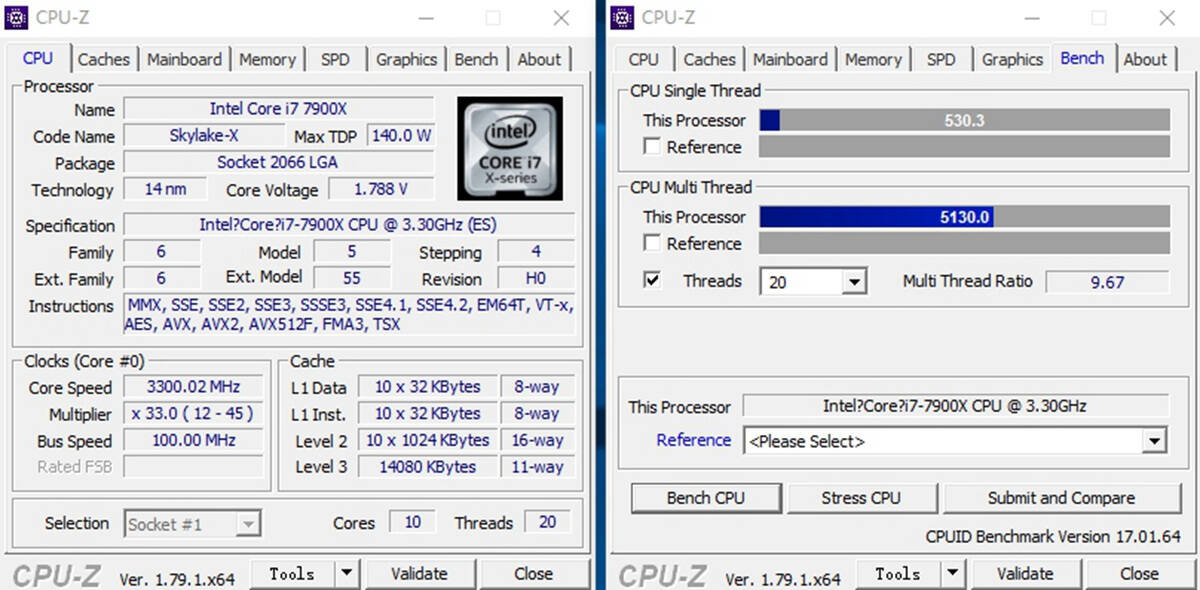Click the CPU-Z app icon in the Bench window title bar
1200x590 pixels.
tap(623, 17)
